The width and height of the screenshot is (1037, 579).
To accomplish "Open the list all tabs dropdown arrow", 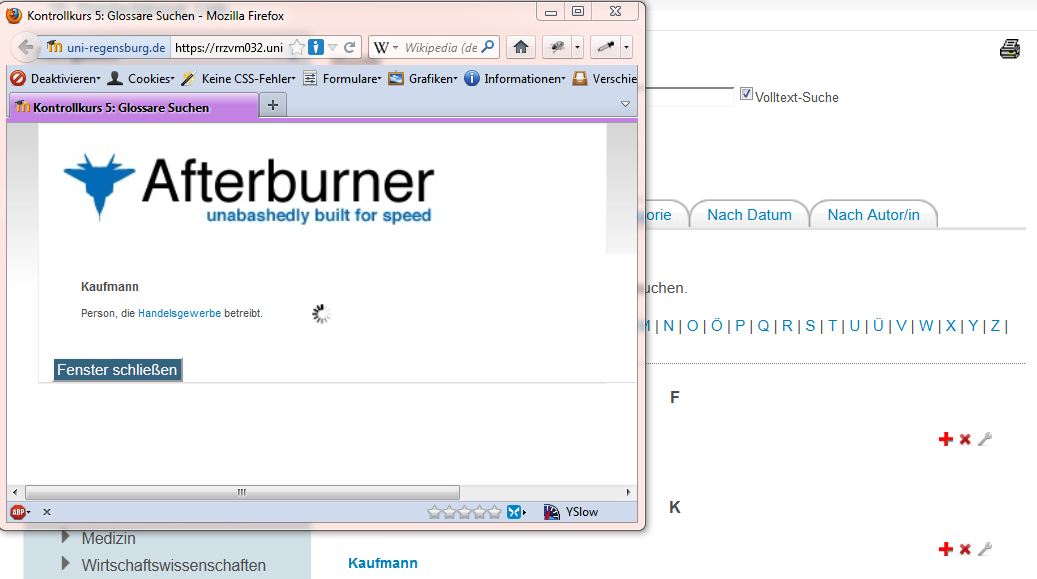I will coord(625,104).
